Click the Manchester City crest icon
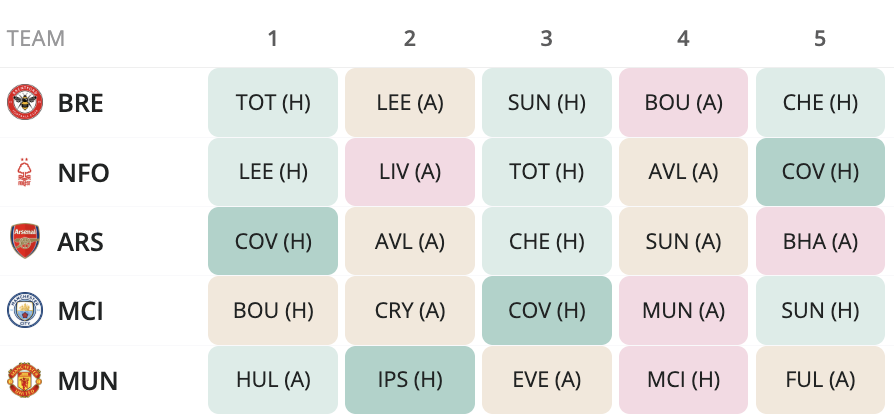This screenshot has height=414, width=894. tap(25, 311)
